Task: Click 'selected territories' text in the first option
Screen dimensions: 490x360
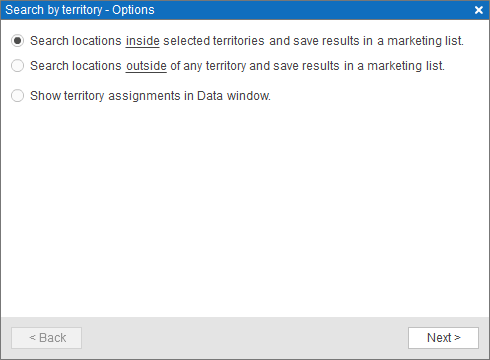Action: [x=214, y=41]
